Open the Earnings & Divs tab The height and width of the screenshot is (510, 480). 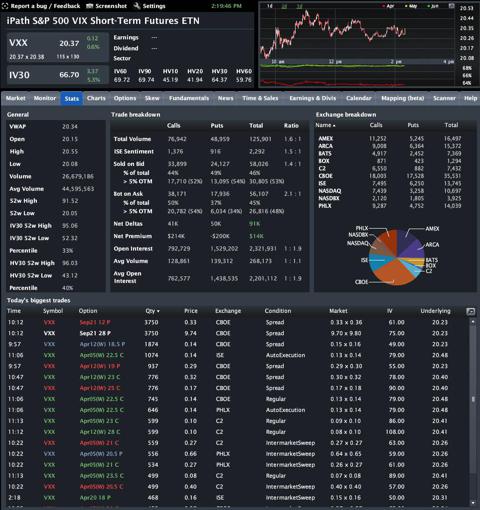(x=313, y=98)
